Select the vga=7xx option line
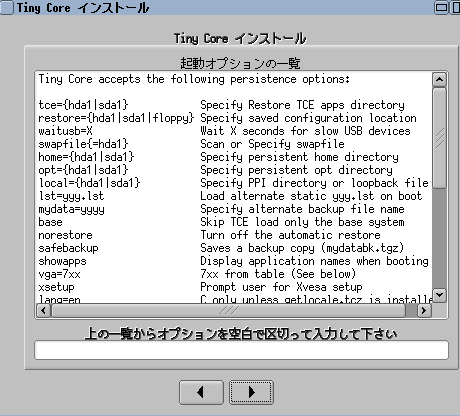The width and height of the screenshot is (460, 416). 233,274
